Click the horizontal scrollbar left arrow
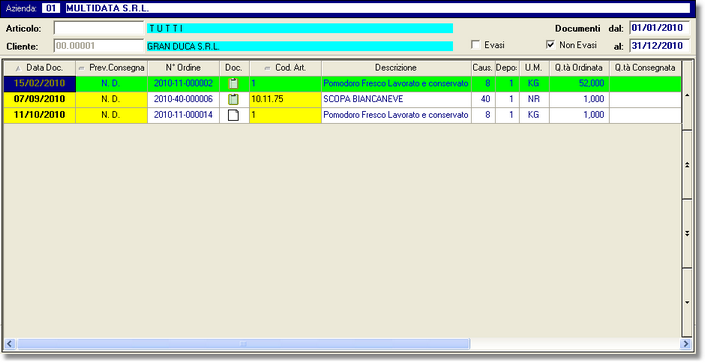The width and height of the screenshot is (705, 363). [10, 344]
